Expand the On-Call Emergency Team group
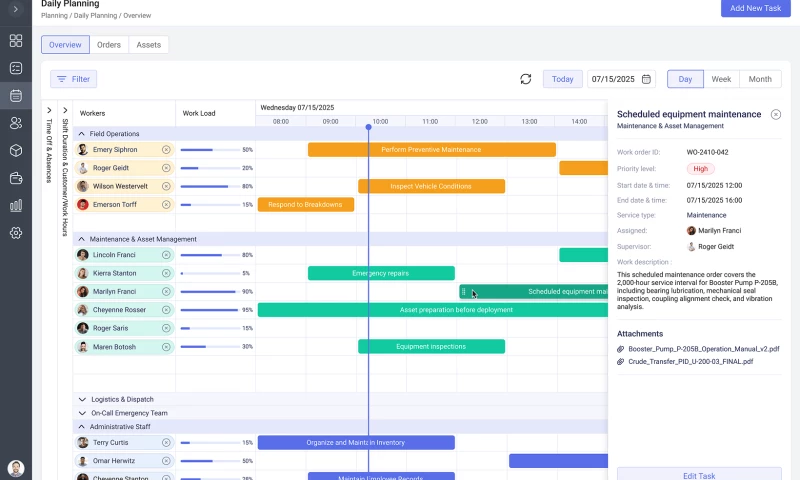Screen dimensions: 800x480 click(x=82, y=413)
